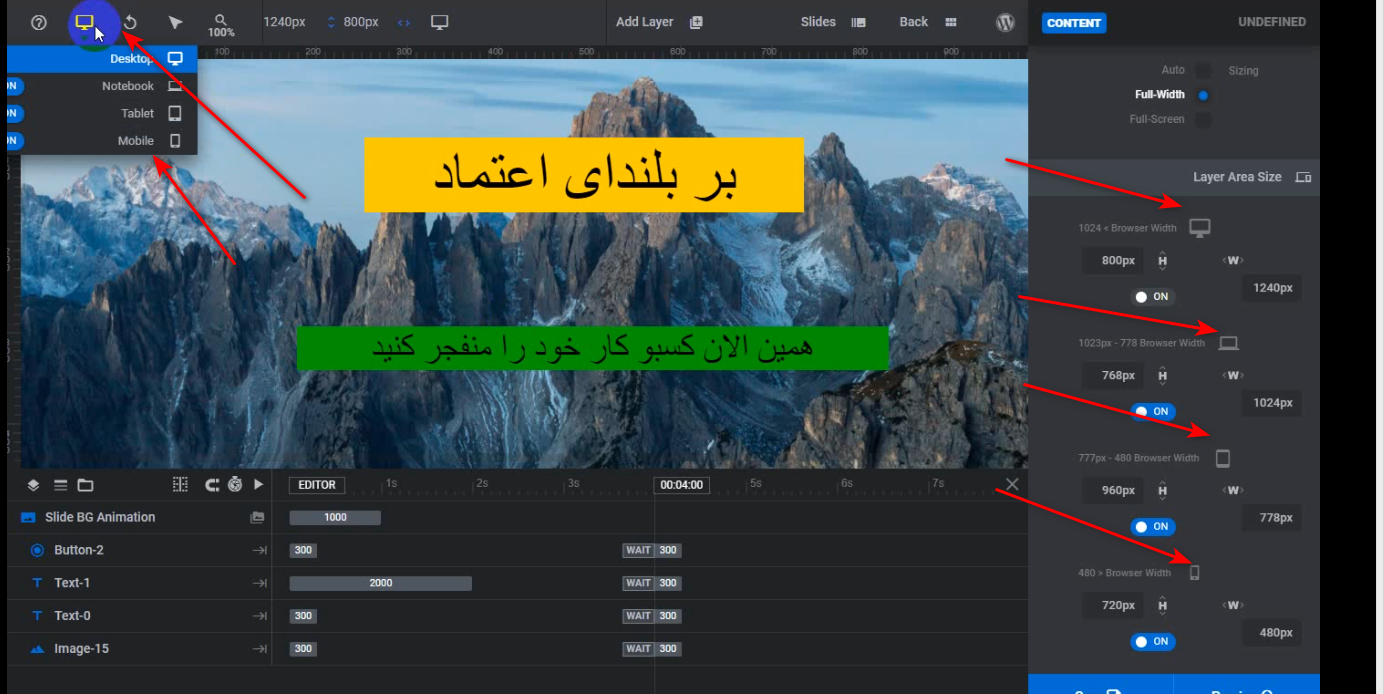Select the Image-15 layer row
This screenshot has height=694, width=1384.
[x=139, y=649]
